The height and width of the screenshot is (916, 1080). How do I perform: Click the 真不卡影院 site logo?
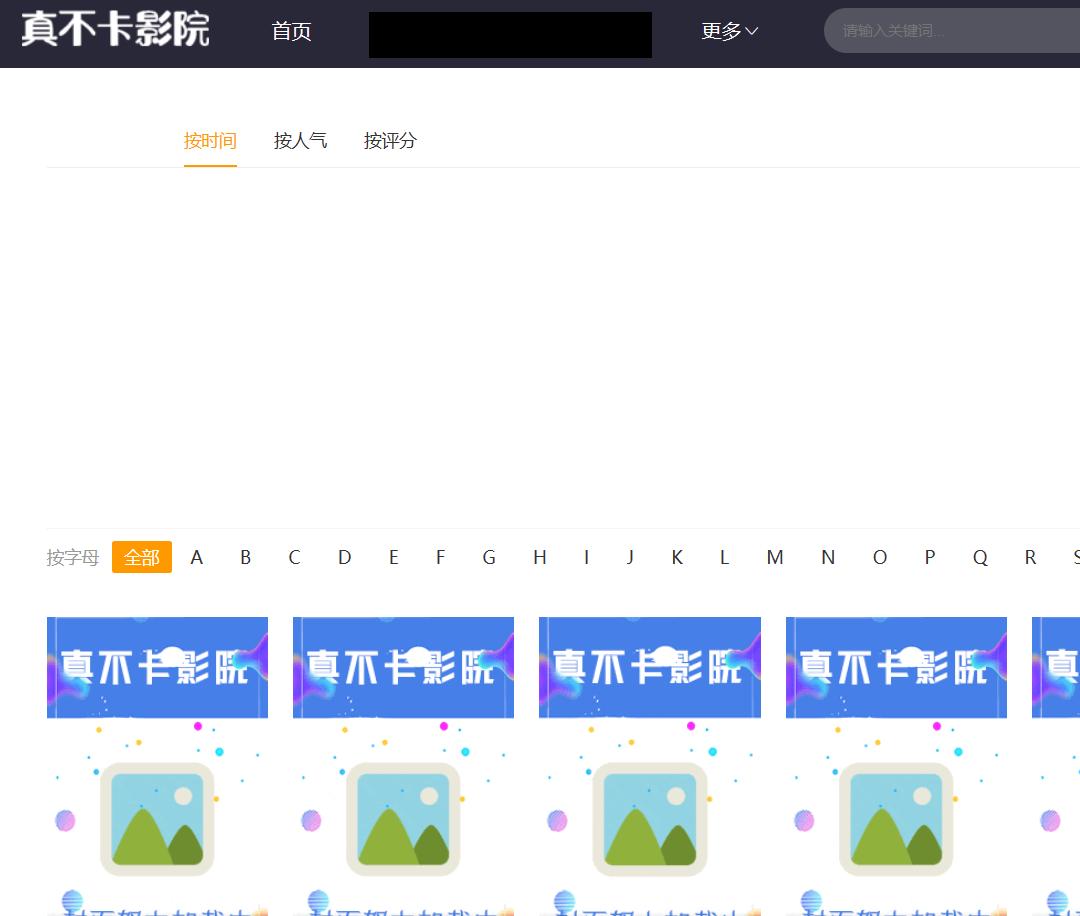(114, 30)
